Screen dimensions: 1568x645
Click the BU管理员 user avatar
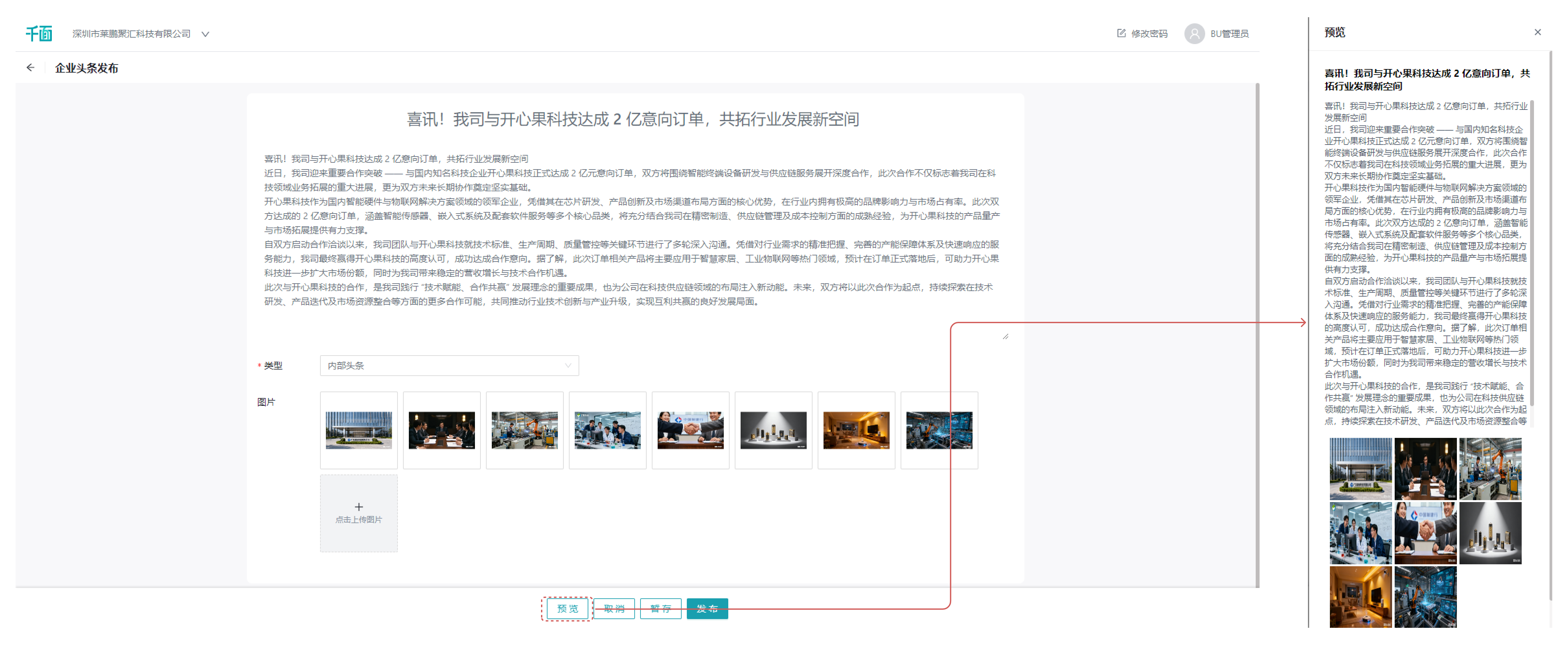pos(1194,33)
